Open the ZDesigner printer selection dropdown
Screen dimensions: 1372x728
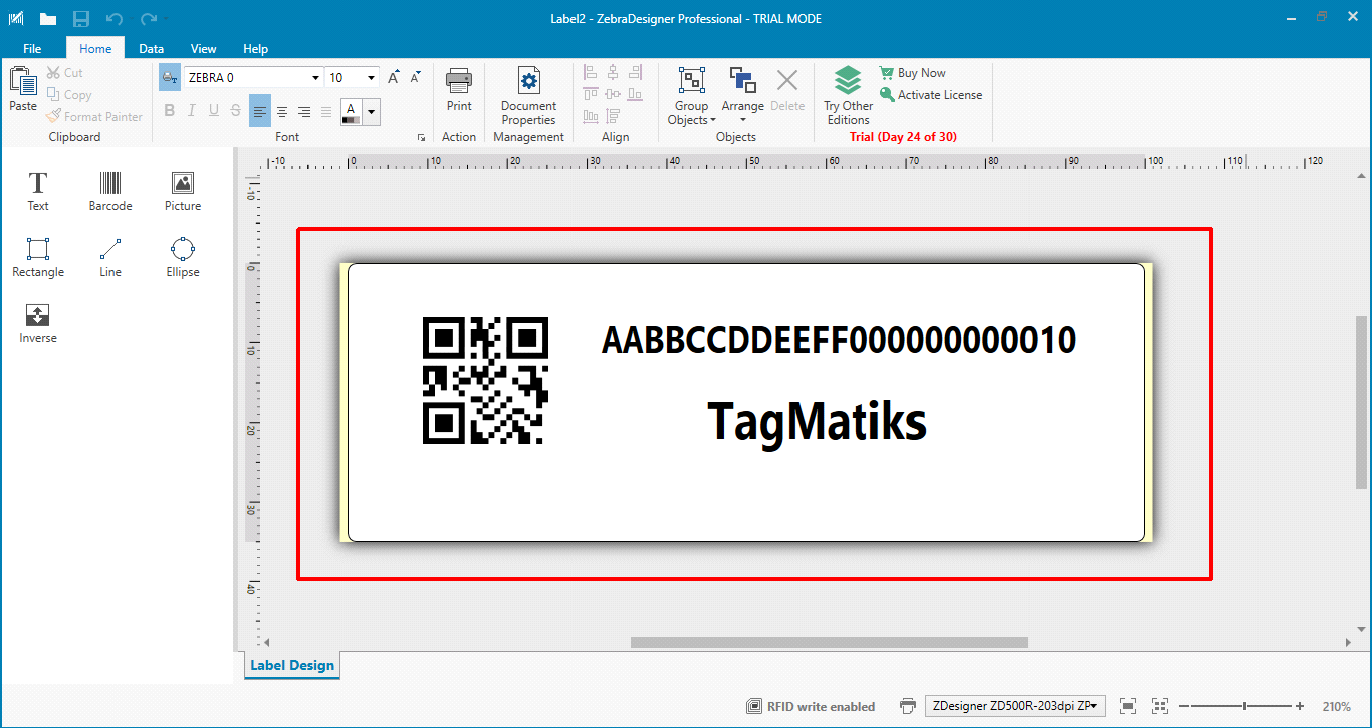click(x=1016, y=706)
